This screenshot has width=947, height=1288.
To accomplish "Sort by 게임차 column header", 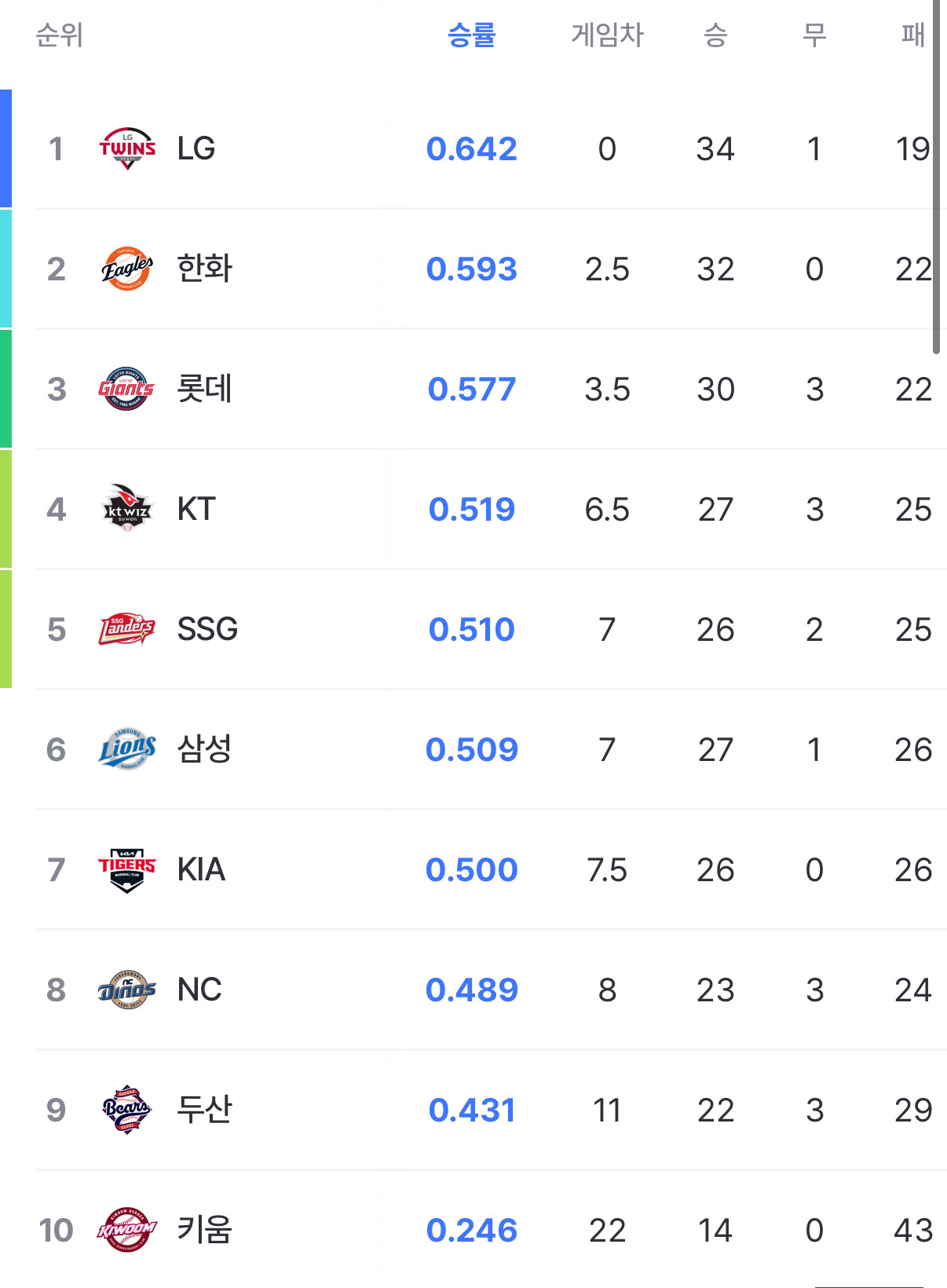I will (607, 35).
